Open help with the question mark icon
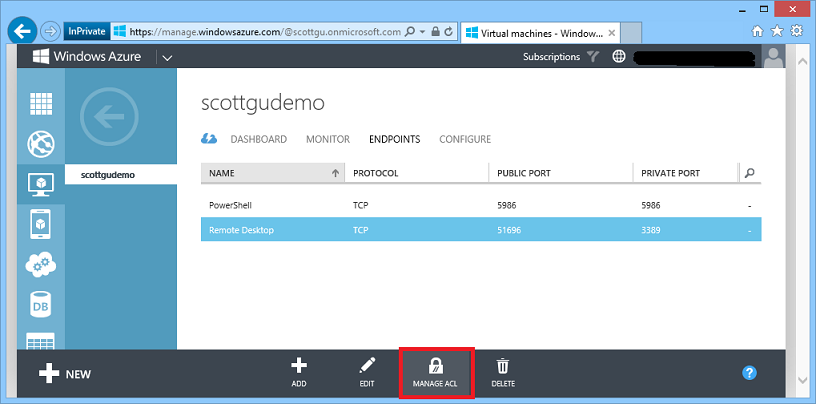The height and width of the screenshot is (404, 816). (x=749, y=373)
